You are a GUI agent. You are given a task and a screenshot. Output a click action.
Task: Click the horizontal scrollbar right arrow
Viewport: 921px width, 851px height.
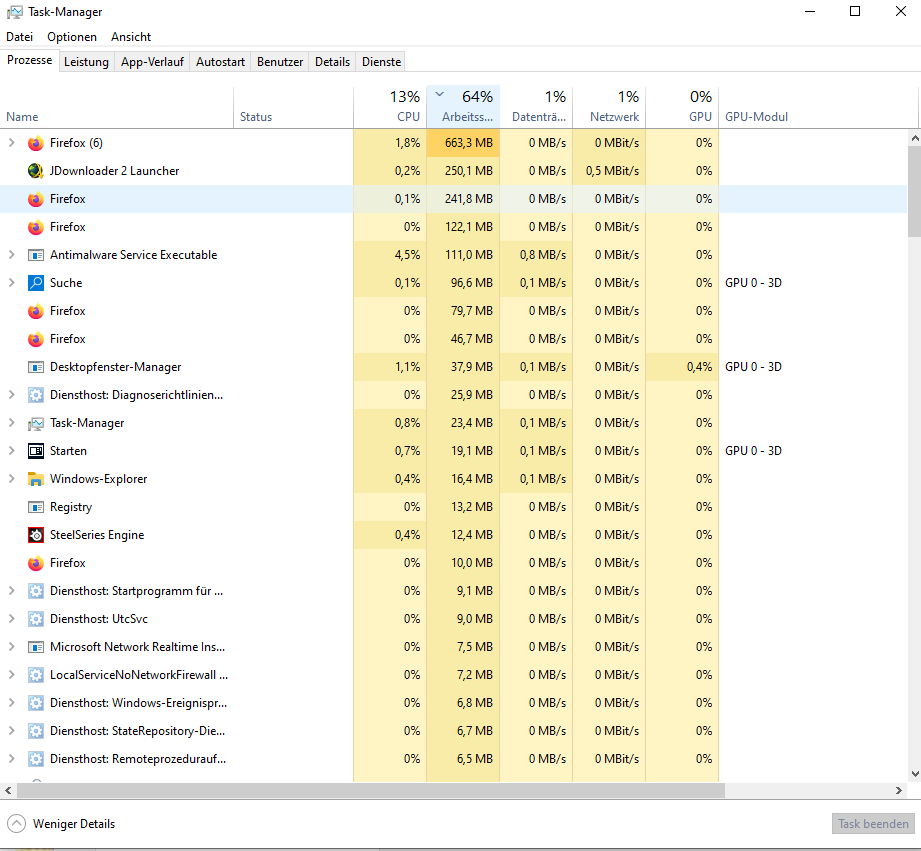tap(899, 791)
